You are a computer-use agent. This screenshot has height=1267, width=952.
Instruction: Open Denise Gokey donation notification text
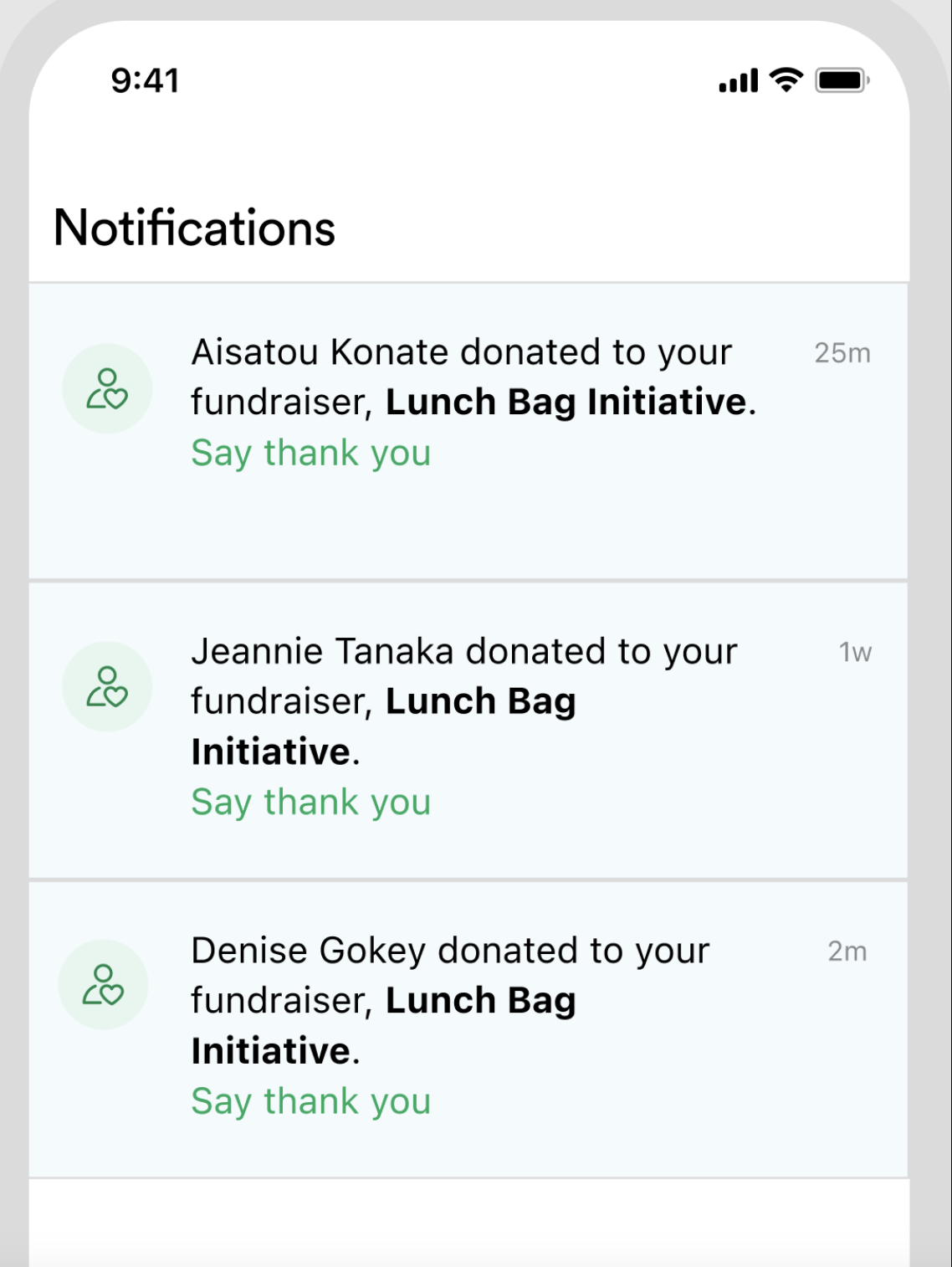click(x=450, y=1000)
